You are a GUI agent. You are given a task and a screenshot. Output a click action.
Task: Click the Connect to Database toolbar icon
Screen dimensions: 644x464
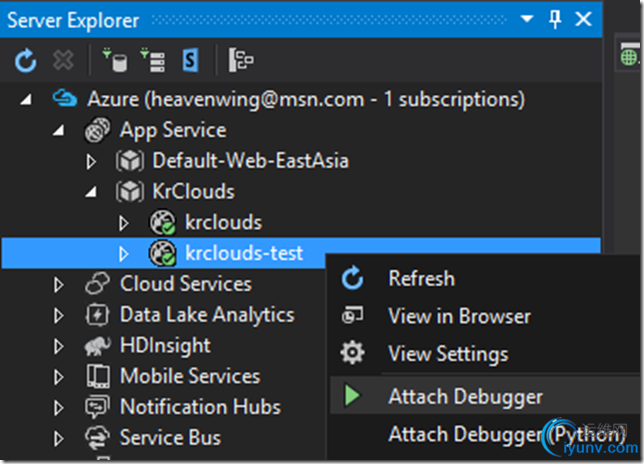(115, 60)
